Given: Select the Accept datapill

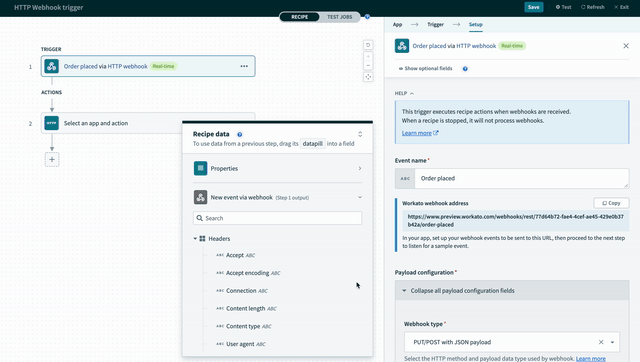Looking at the screenshot, I should coord(236,255).
